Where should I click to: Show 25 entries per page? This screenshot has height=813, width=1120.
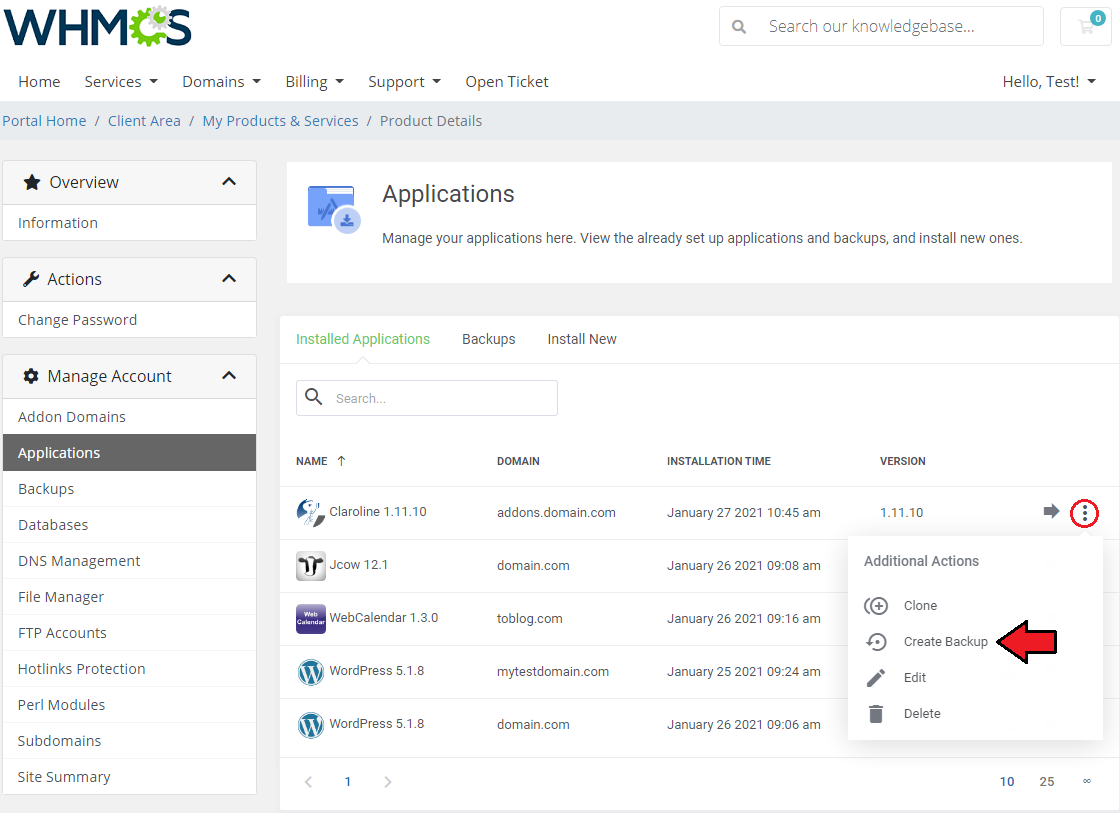click(x=1047, y=782)
